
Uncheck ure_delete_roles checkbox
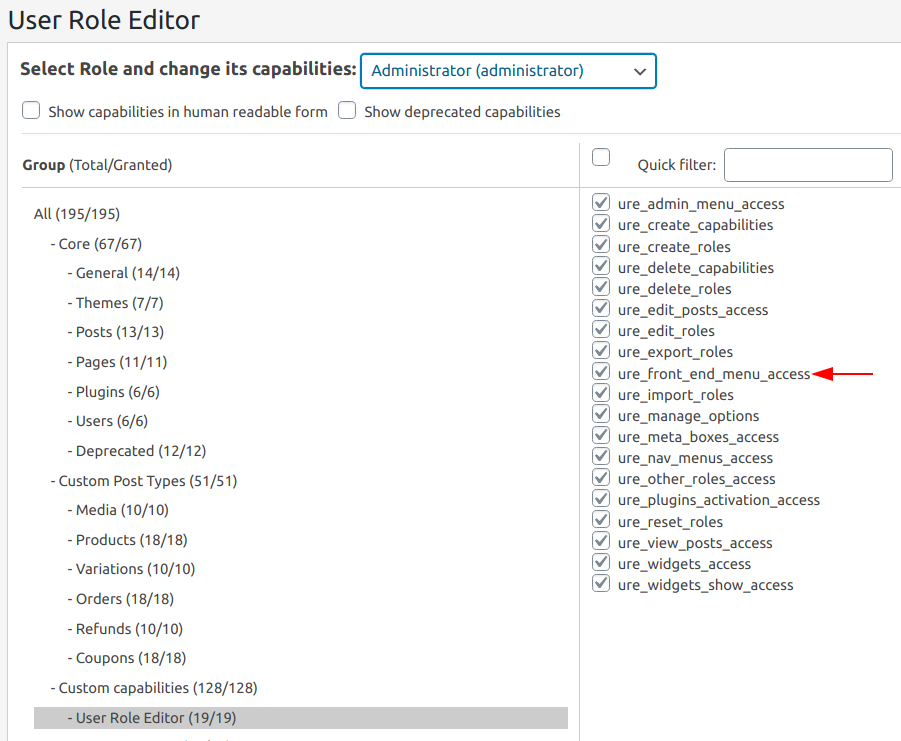[601, 287]
